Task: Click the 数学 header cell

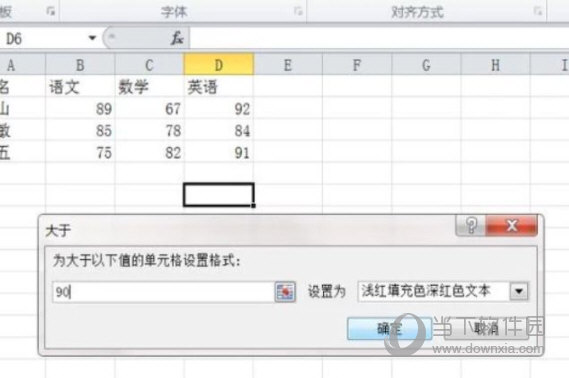Action: [149, 87]
